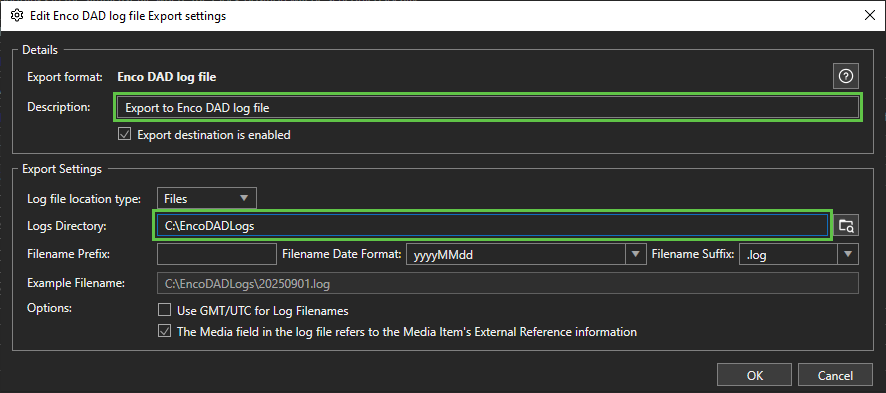This screenshot has height=393, width=886.
Task: Click the 'Export Settings' group label
Action: tap(62, 169)
